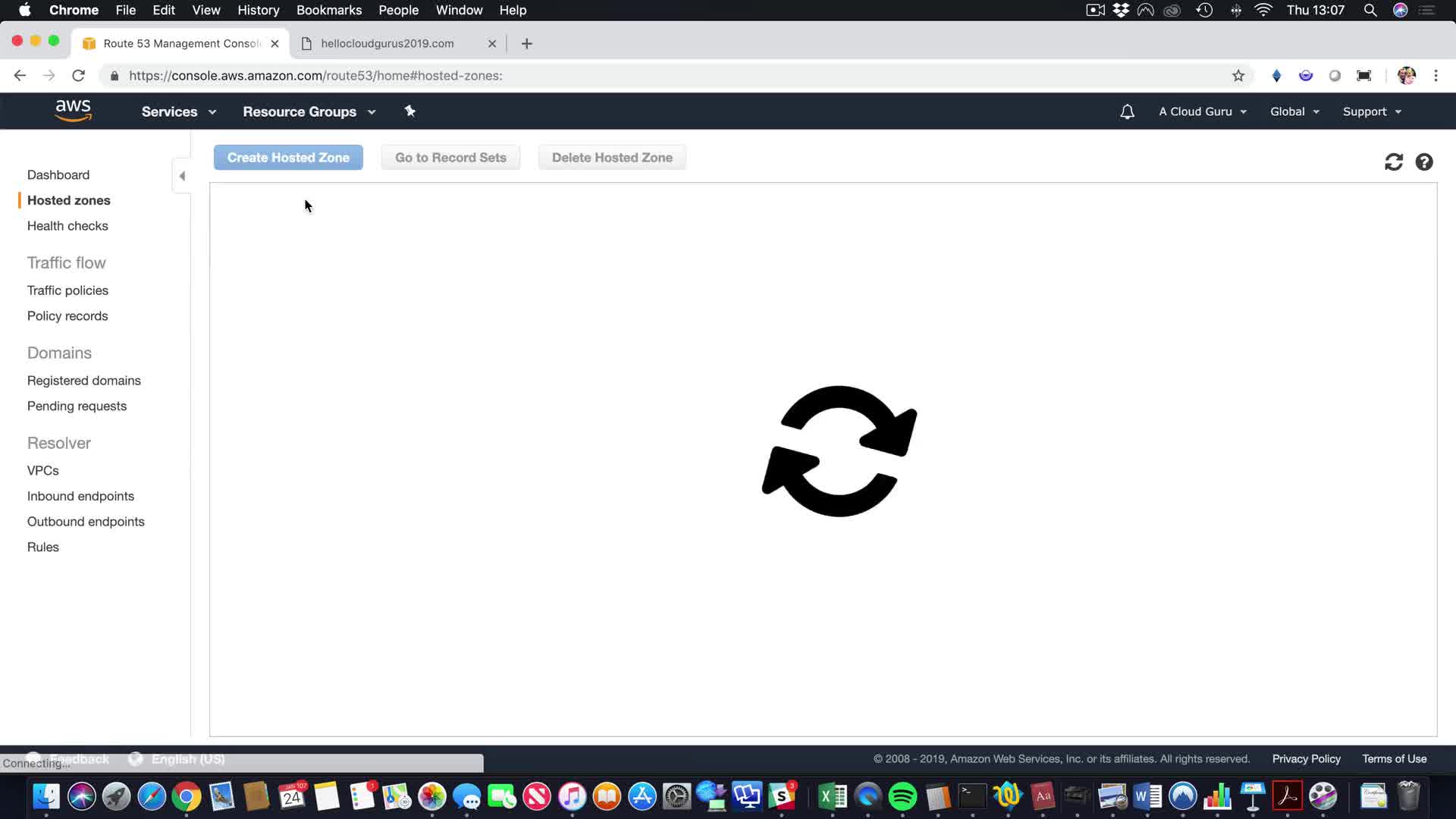This screenshot has height=819, width=1456.
Task: Open the notifications bell icon
Action: click(1127, 112)
